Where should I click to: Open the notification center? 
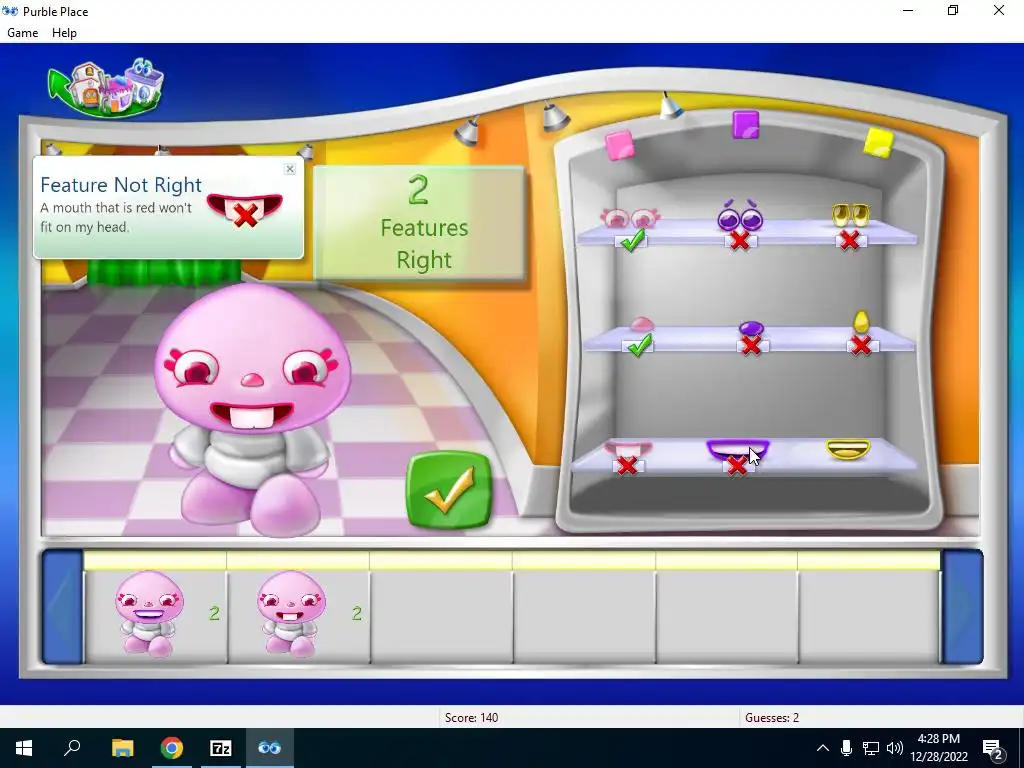coord(993,748)
